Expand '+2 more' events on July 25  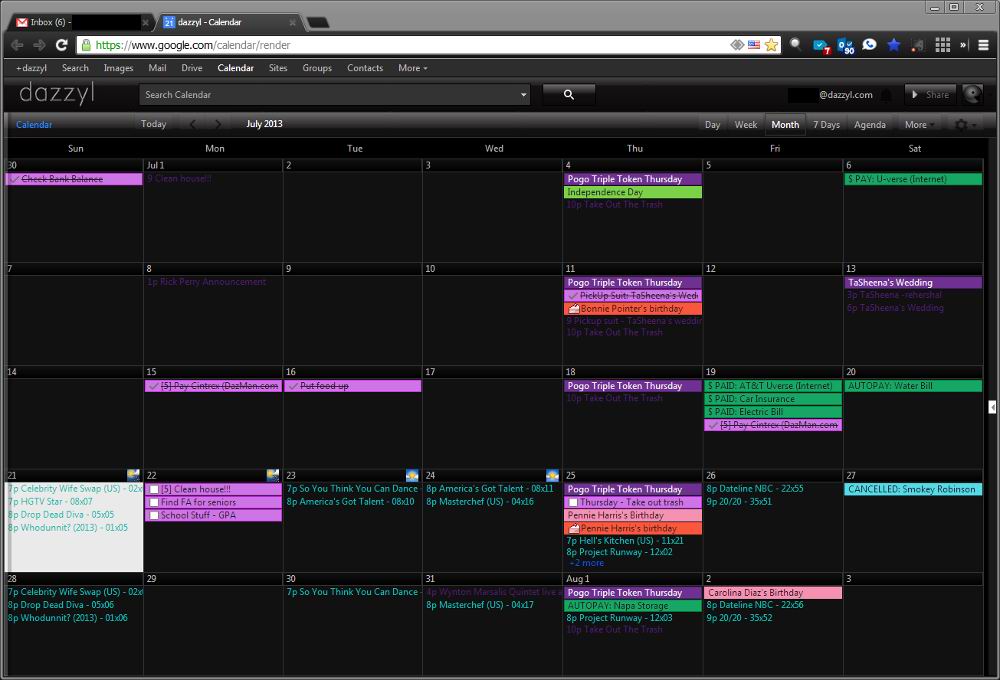point(587,563)
